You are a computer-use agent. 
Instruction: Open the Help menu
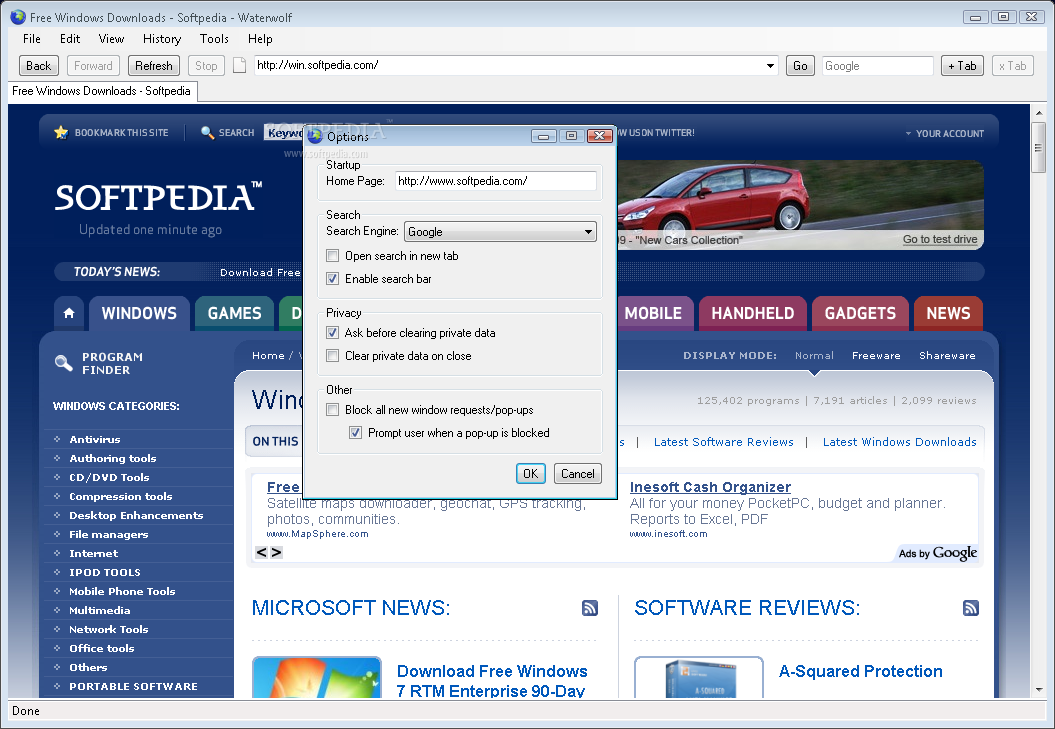click(260, 39)
